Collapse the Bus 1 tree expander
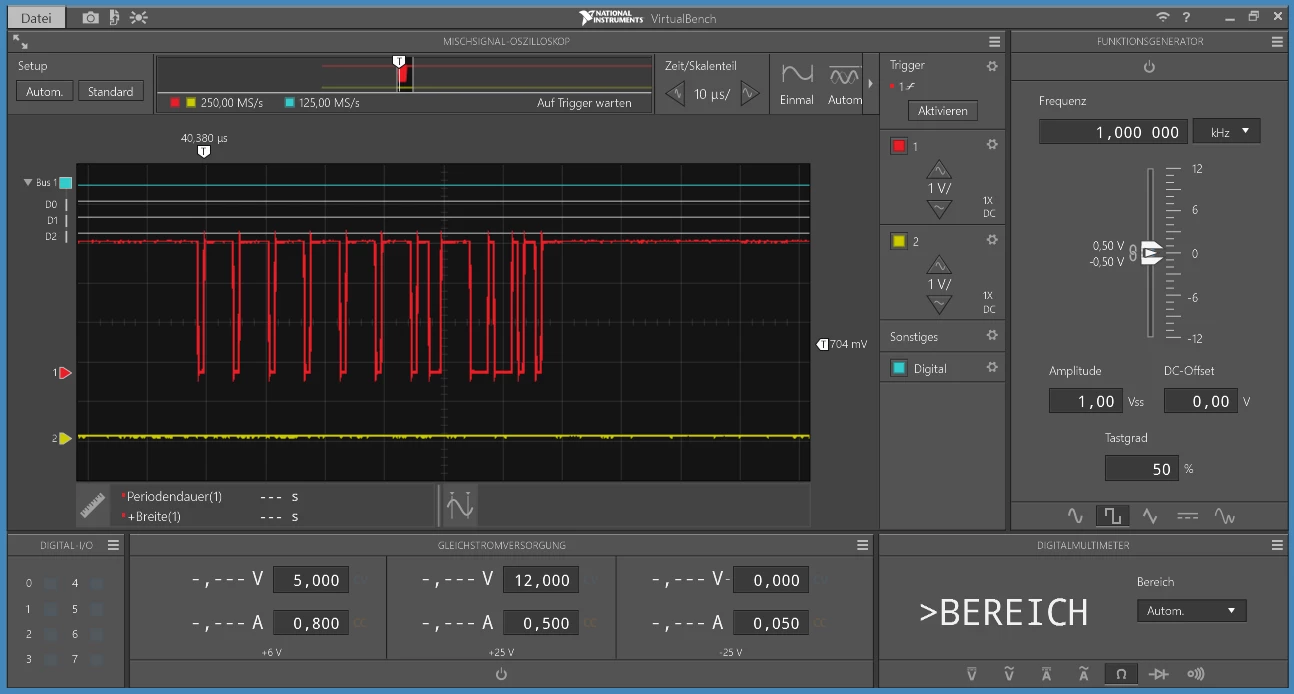Viewport: 1294px width, 694px height. [28, 183]
